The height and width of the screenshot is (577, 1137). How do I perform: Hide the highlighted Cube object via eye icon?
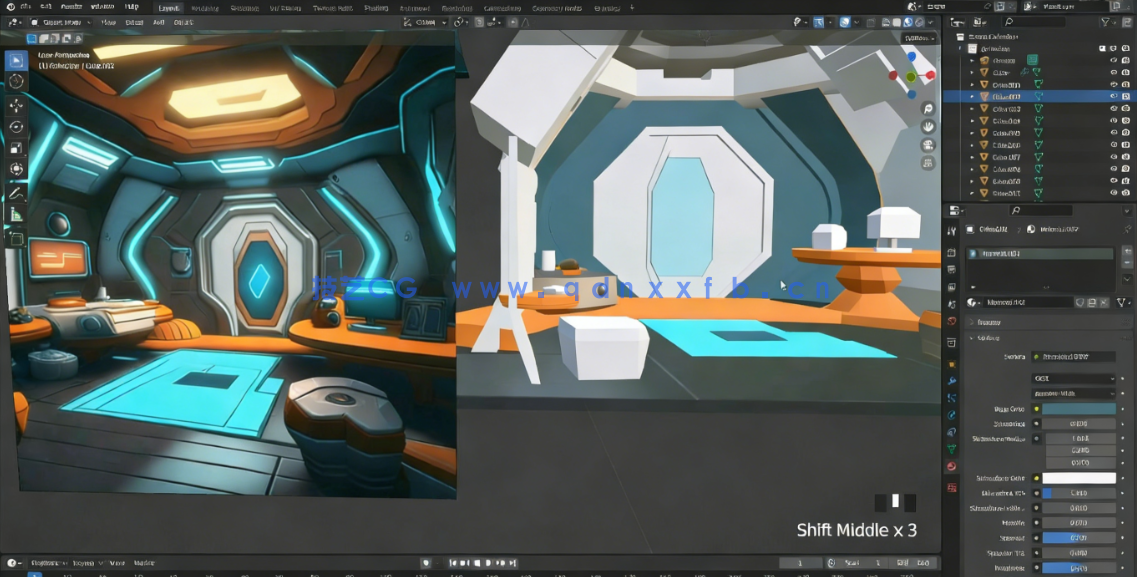pos(1113,97)
